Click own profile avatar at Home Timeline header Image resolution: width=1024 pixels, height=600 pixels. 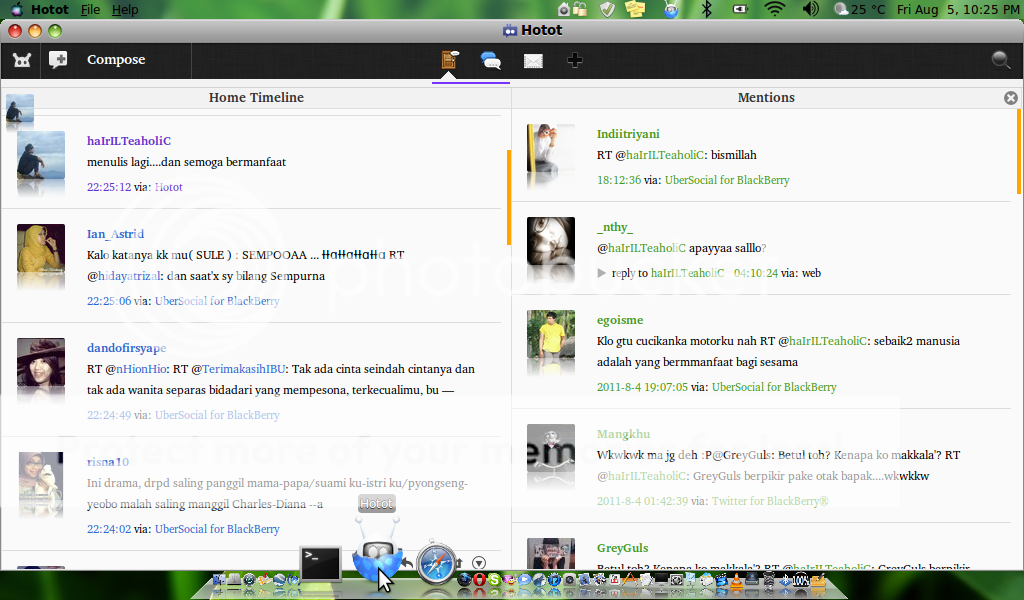(20, 109)
